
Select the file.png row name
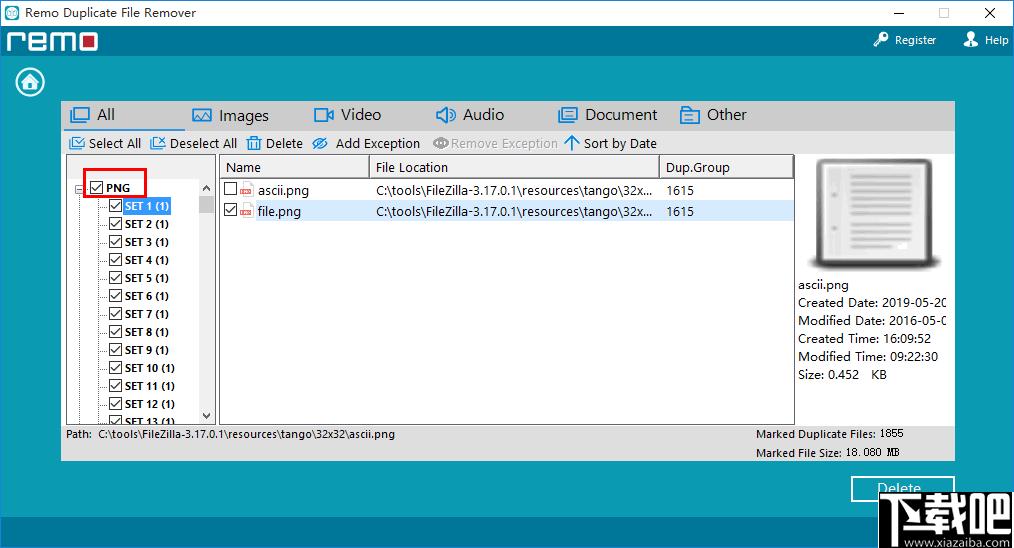(x=279, y=211)
